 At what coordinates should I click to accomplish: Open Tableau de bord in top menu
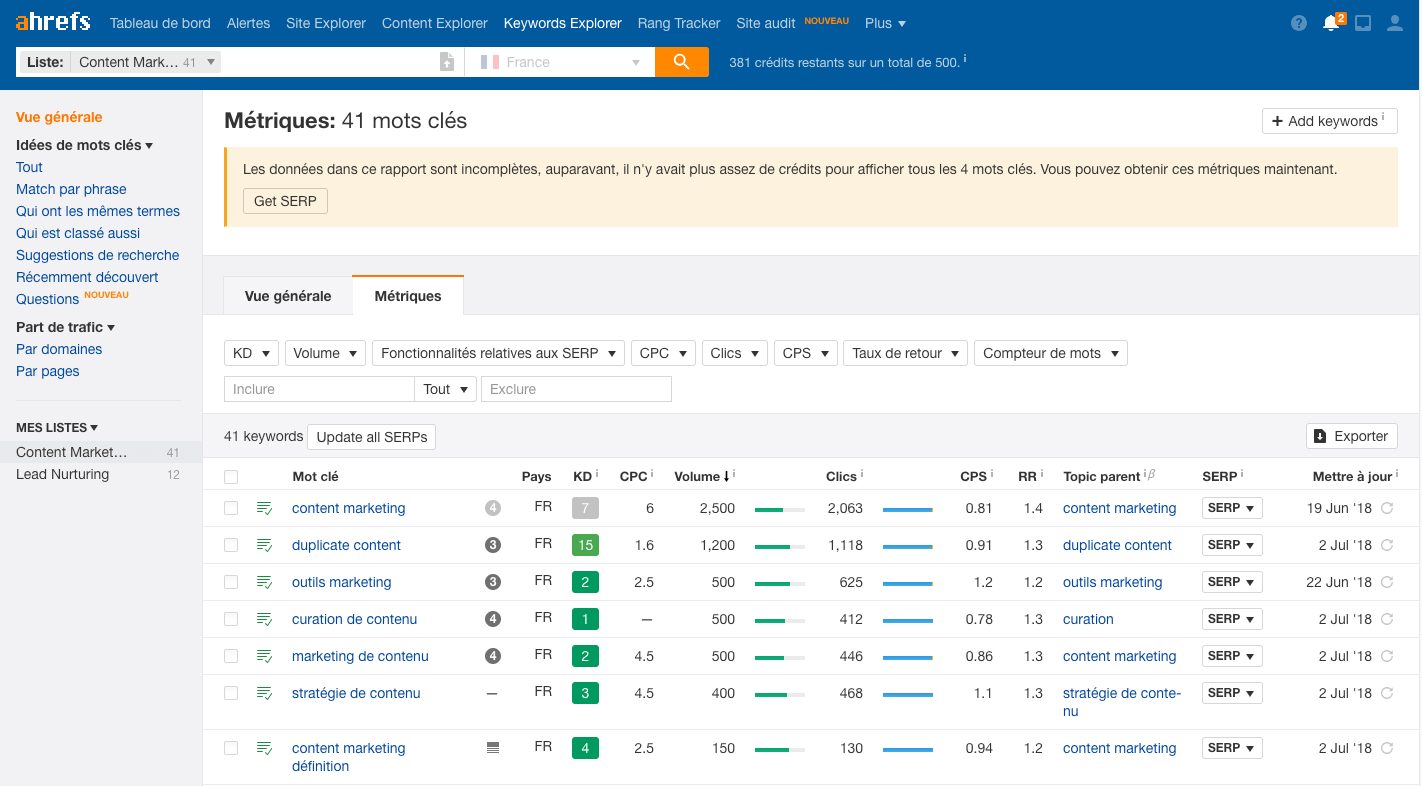click(x=160, y=23)
